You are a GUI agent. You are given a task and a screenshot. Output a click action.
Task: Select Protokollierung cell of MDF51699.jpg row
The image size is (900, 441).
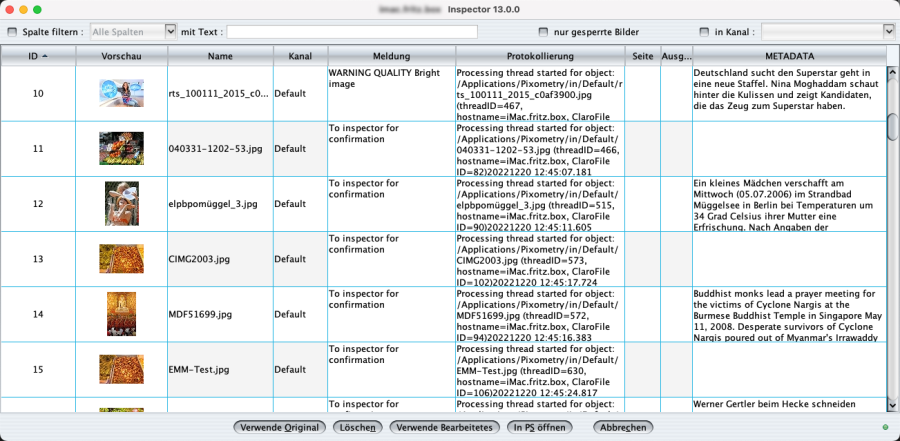click(x=541, y=314)
